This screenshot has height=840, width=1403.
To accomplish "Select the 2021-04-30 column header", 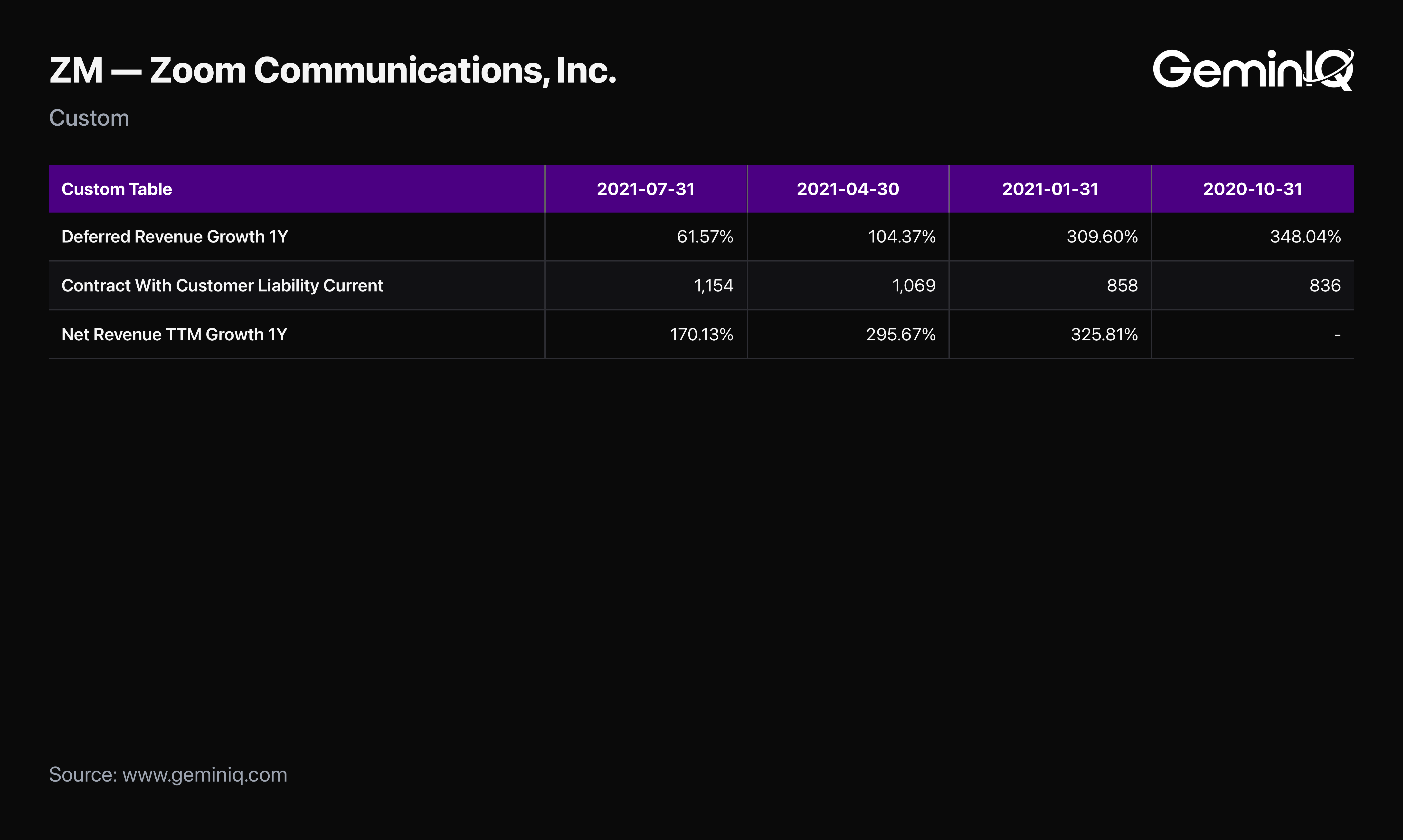I will (848, 189).
